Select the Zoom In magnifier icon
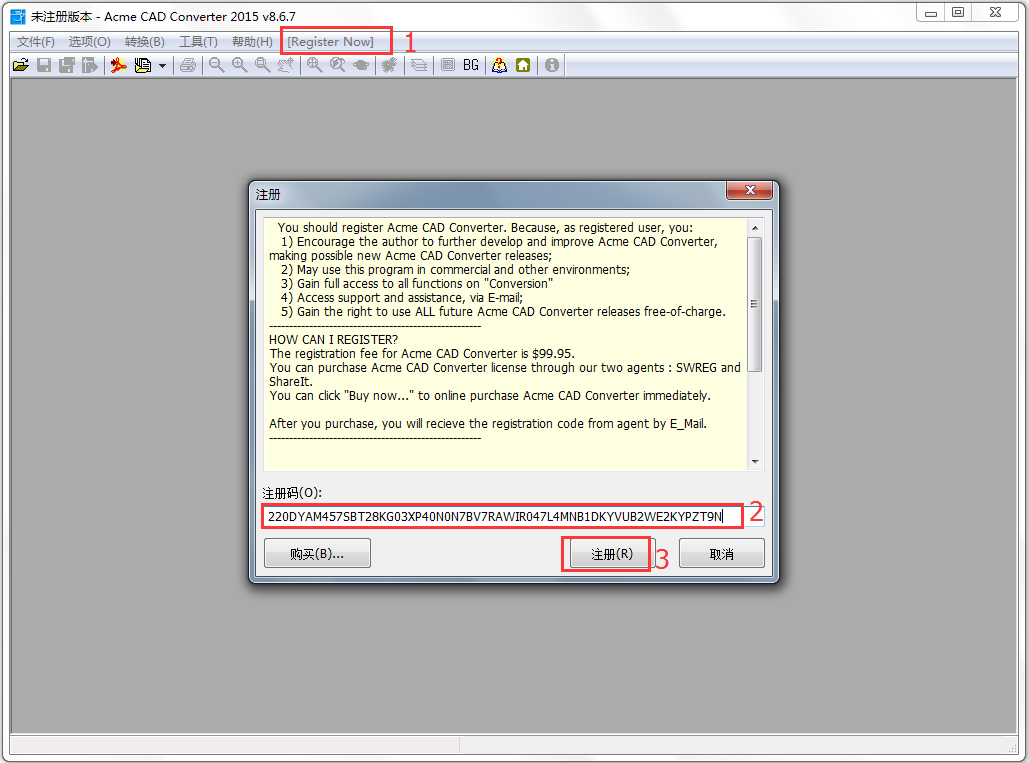The image size is (1029, 763). pyautogui.click(x=238, y=64)
